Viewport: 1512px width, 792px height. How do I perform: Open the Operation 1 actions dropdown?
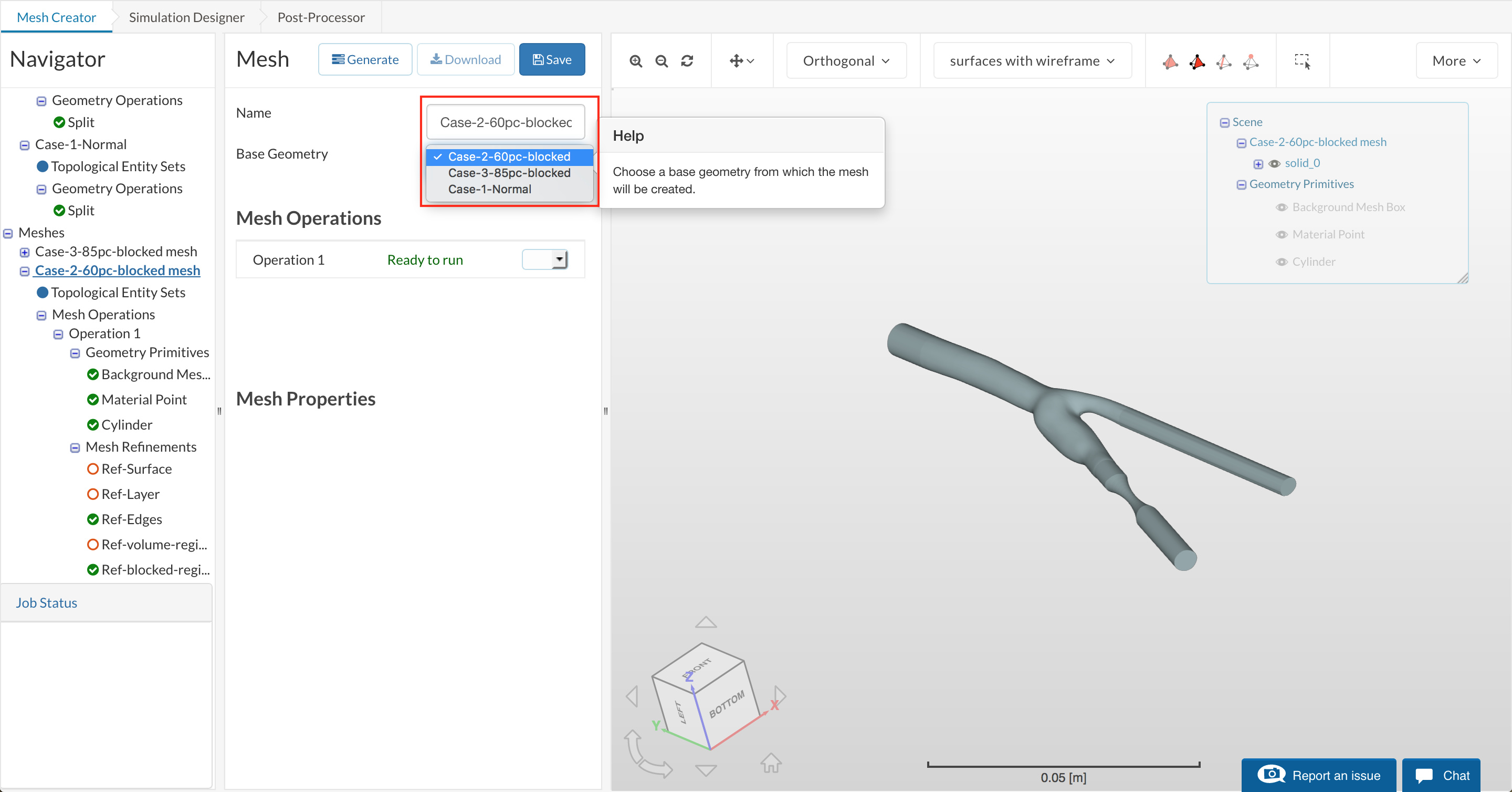[x=558, y=259]
